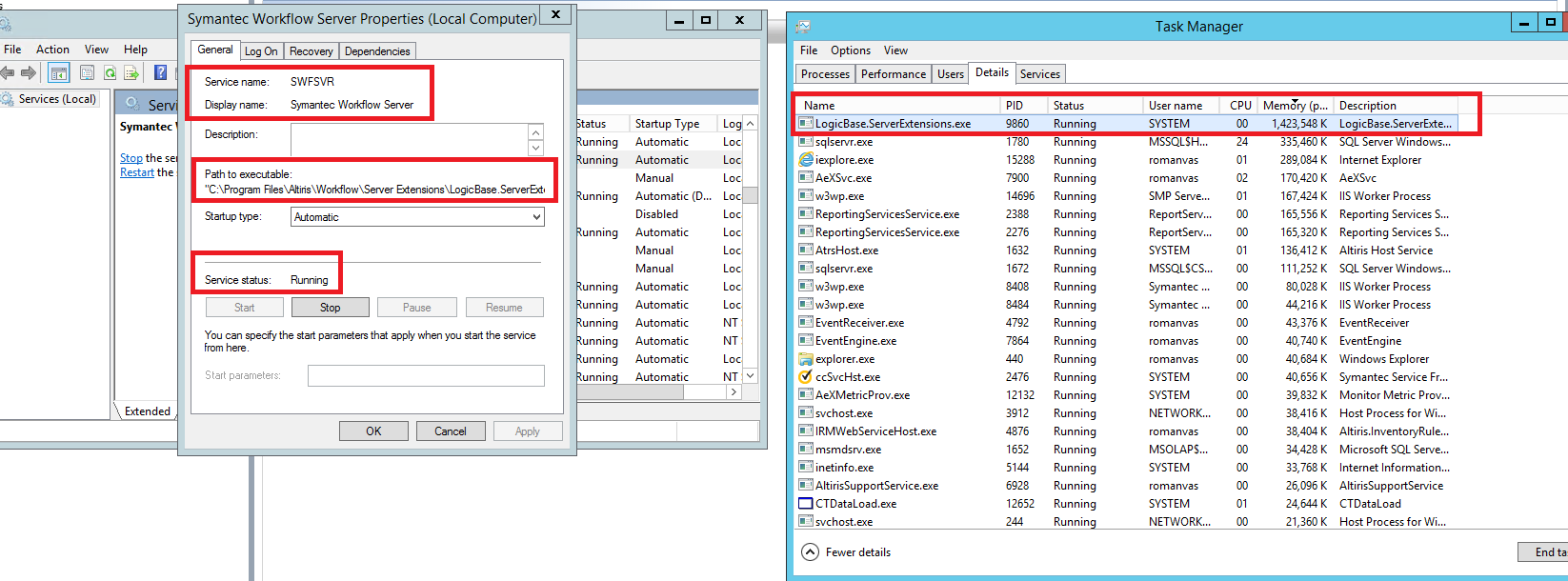Sort processes by the User name column header
The height and width of the screenshot is (581, 1568).
point(1183,106)
